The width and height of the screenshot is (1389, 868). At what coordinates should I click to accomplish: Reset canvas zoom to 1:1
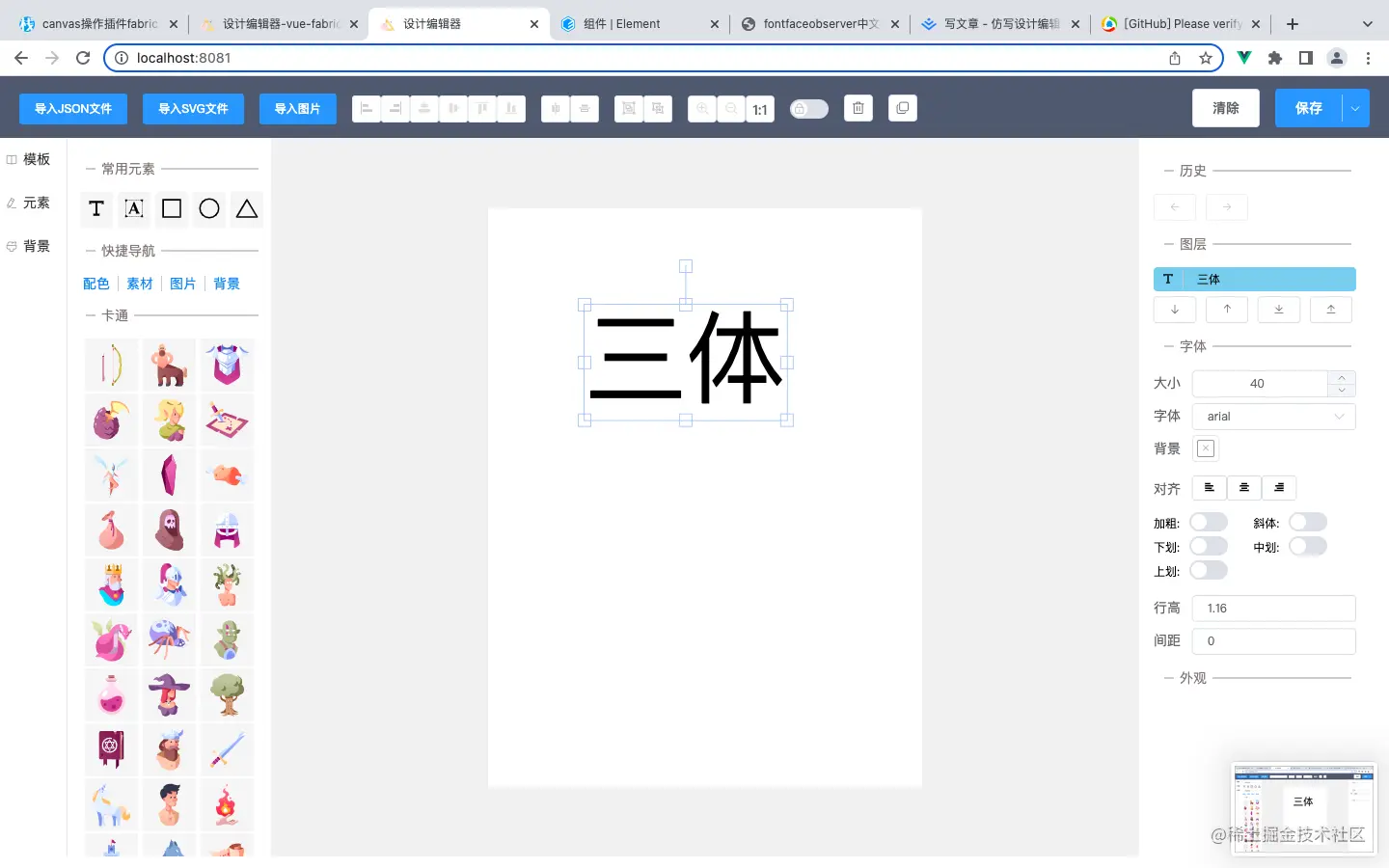click(x=760, y=109)
